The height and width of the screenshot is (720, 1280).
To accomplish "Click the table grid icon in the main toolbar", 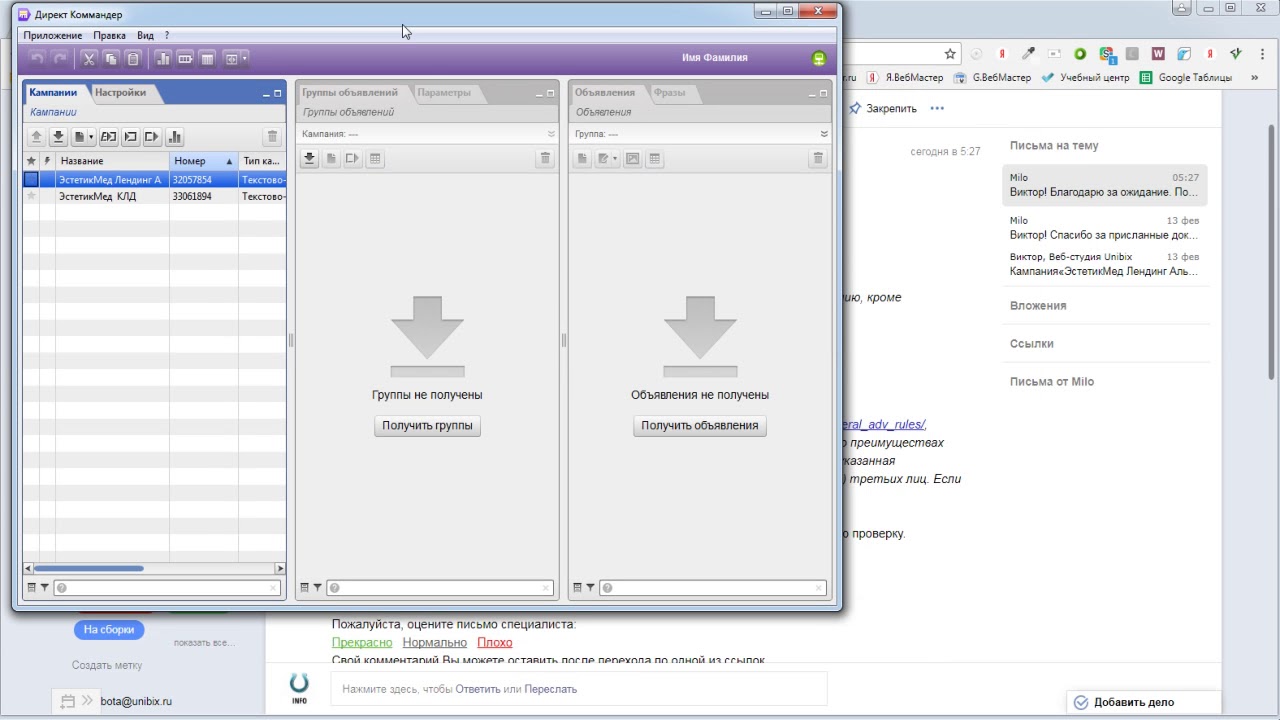I will click(207, 59).
